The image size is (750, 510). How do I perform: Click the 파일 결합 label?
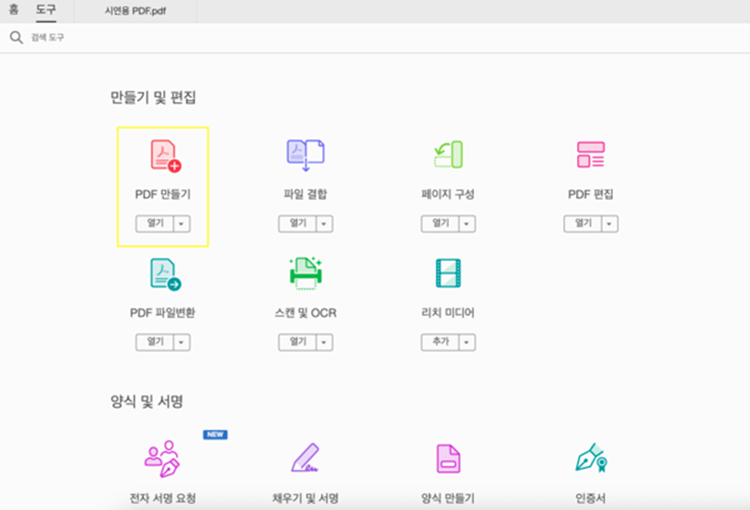305,194
